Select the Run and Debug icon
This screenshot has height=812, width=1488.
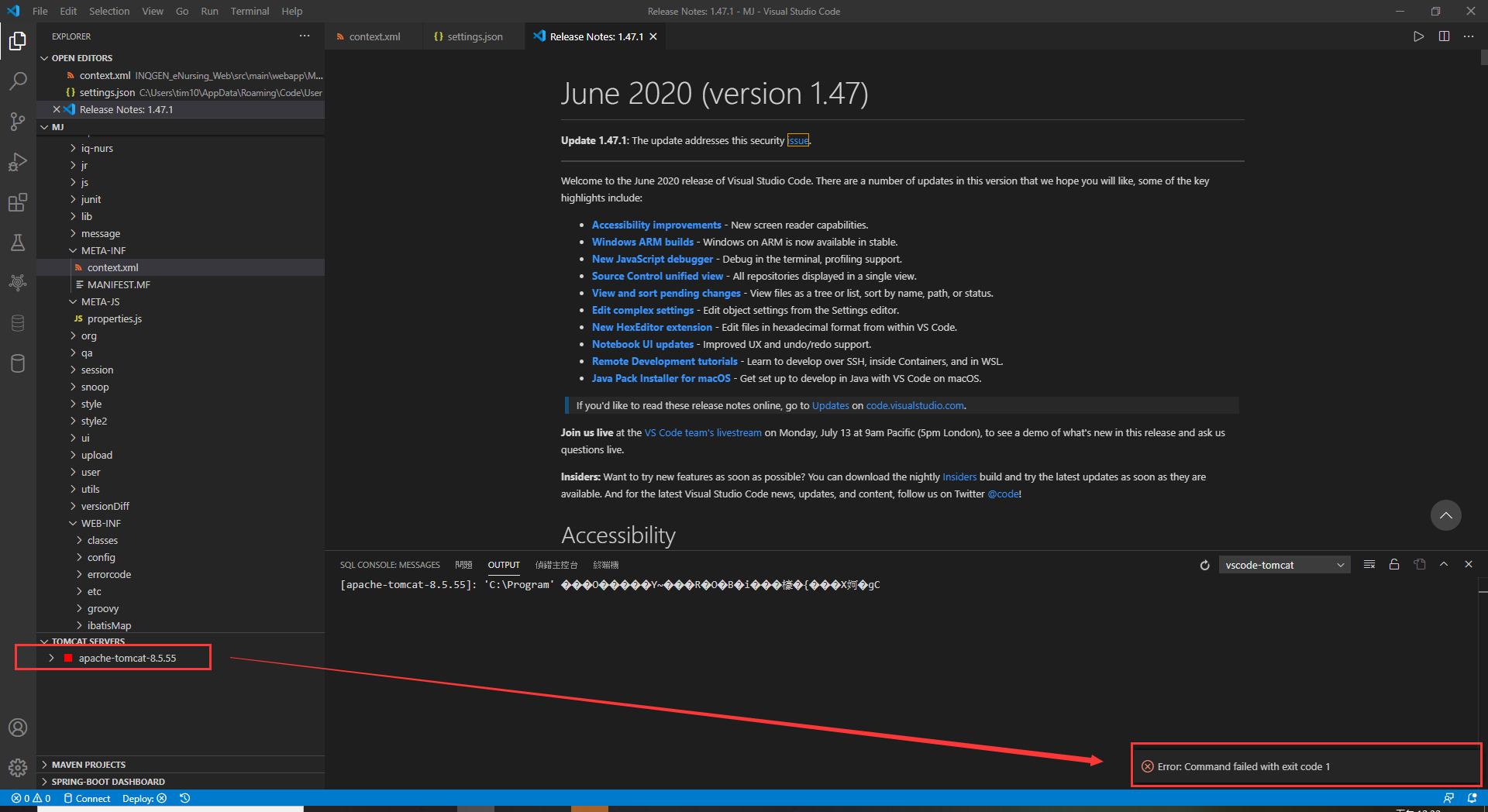click(17, 162)
